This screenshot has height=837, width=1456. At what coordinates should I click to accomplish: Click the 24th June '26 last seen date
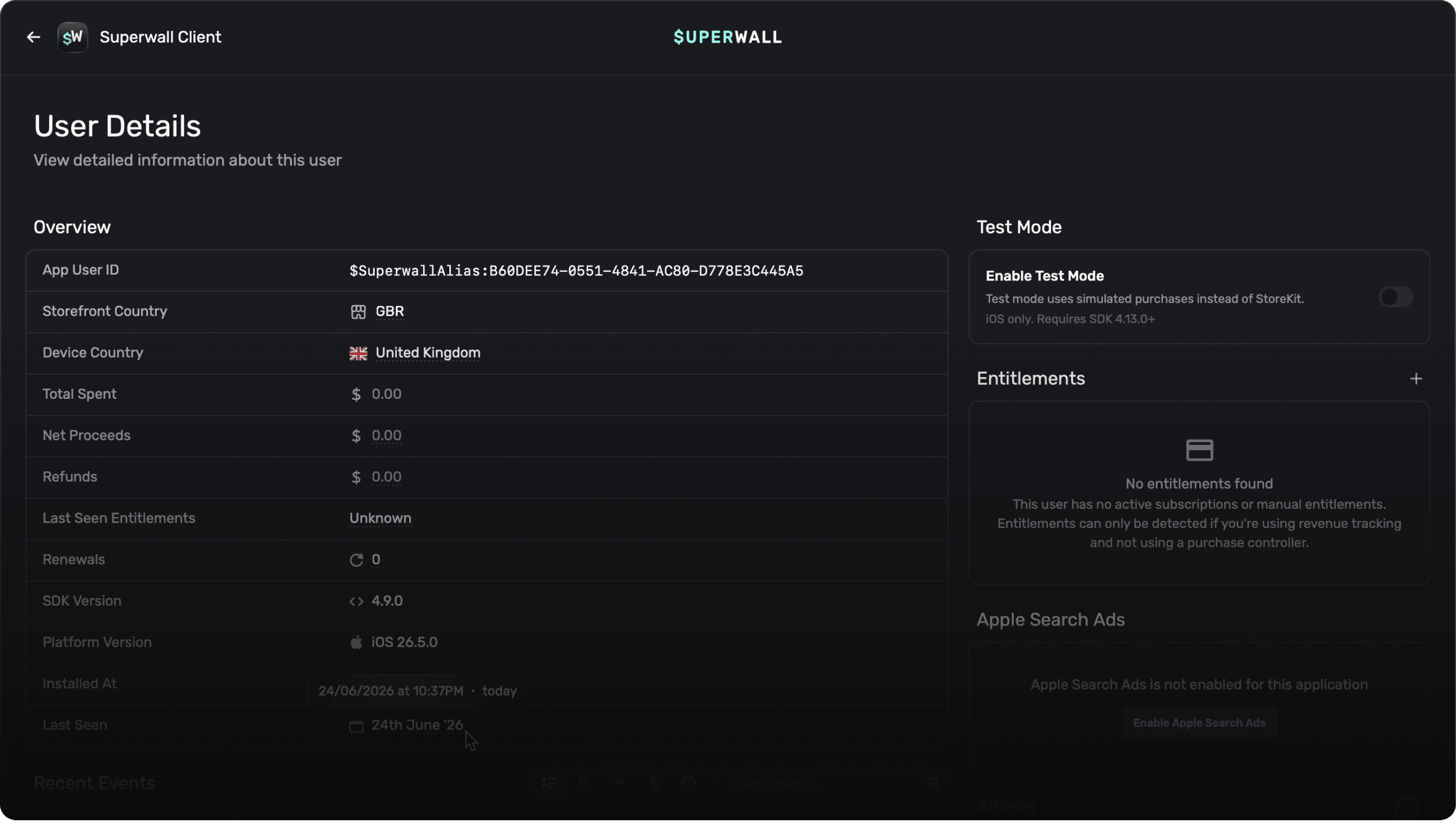pyautogui.click(x=417, y=726)
